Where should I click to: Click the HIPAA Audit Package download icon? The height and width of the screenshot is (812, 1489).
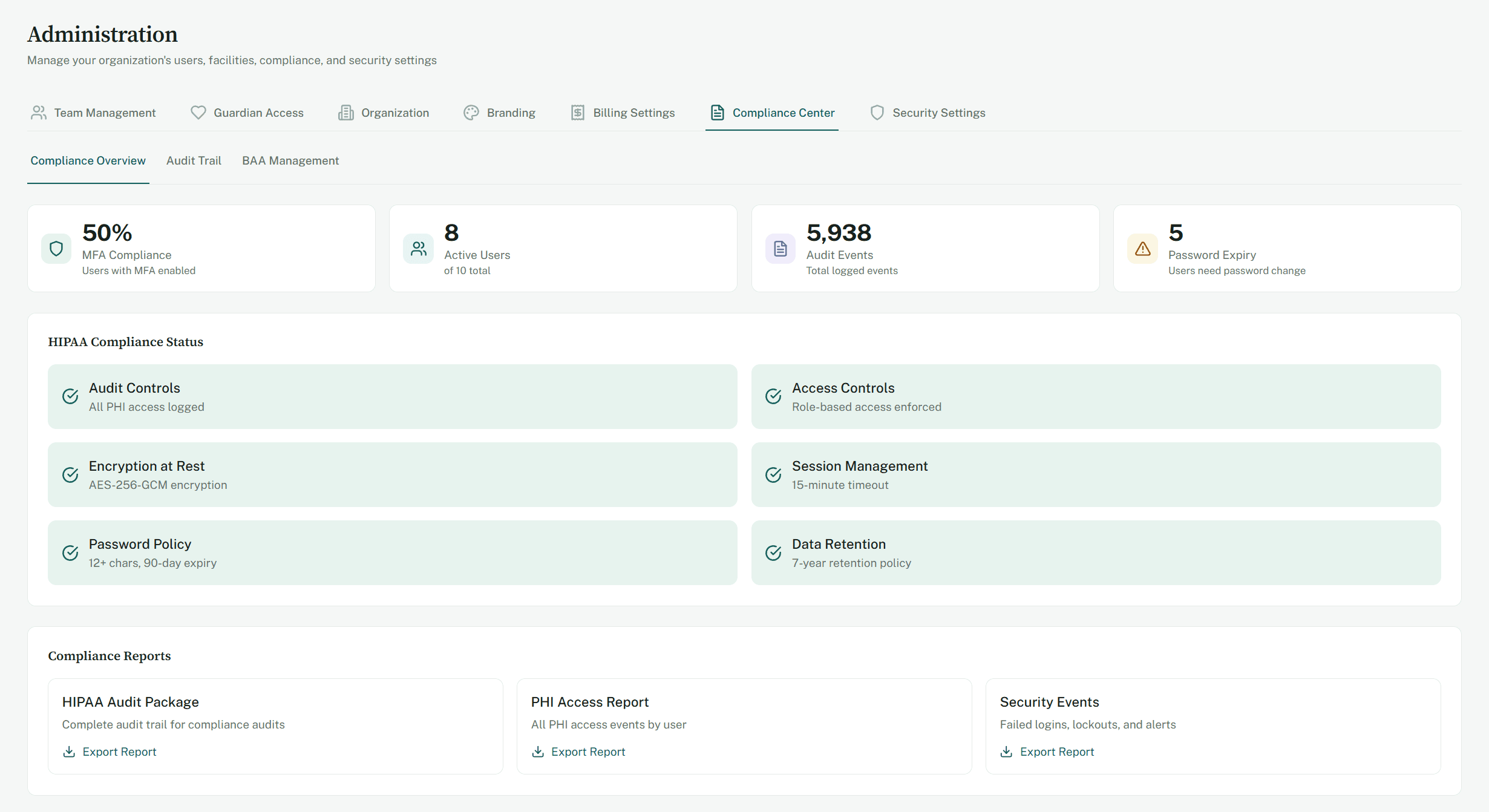(x=69, y=751)
